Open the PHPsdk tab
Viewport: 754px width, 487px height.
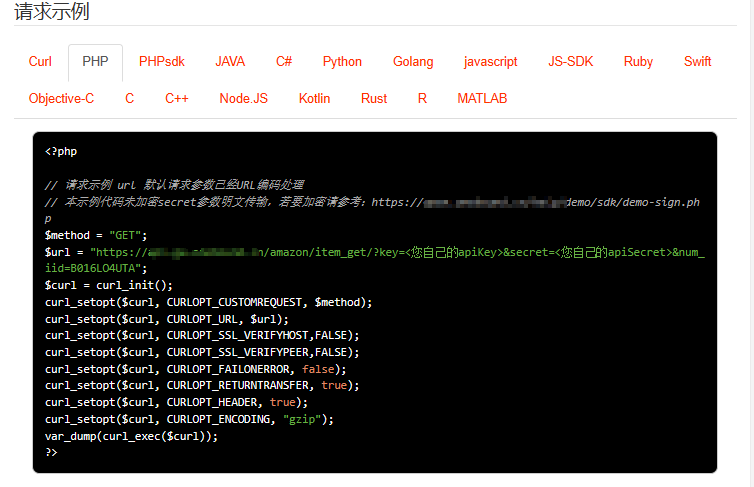click(162, 62)
